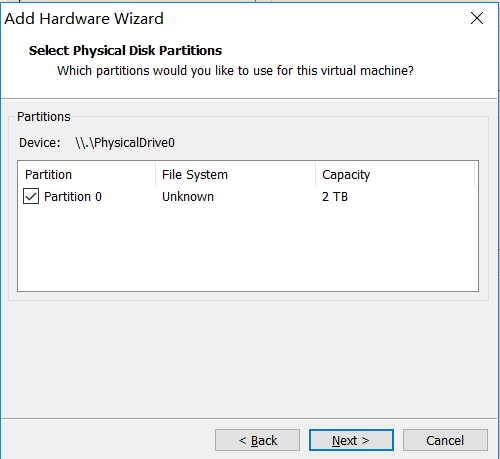Go to previous step with Back button
500x459 pixels.
point(257,440)
